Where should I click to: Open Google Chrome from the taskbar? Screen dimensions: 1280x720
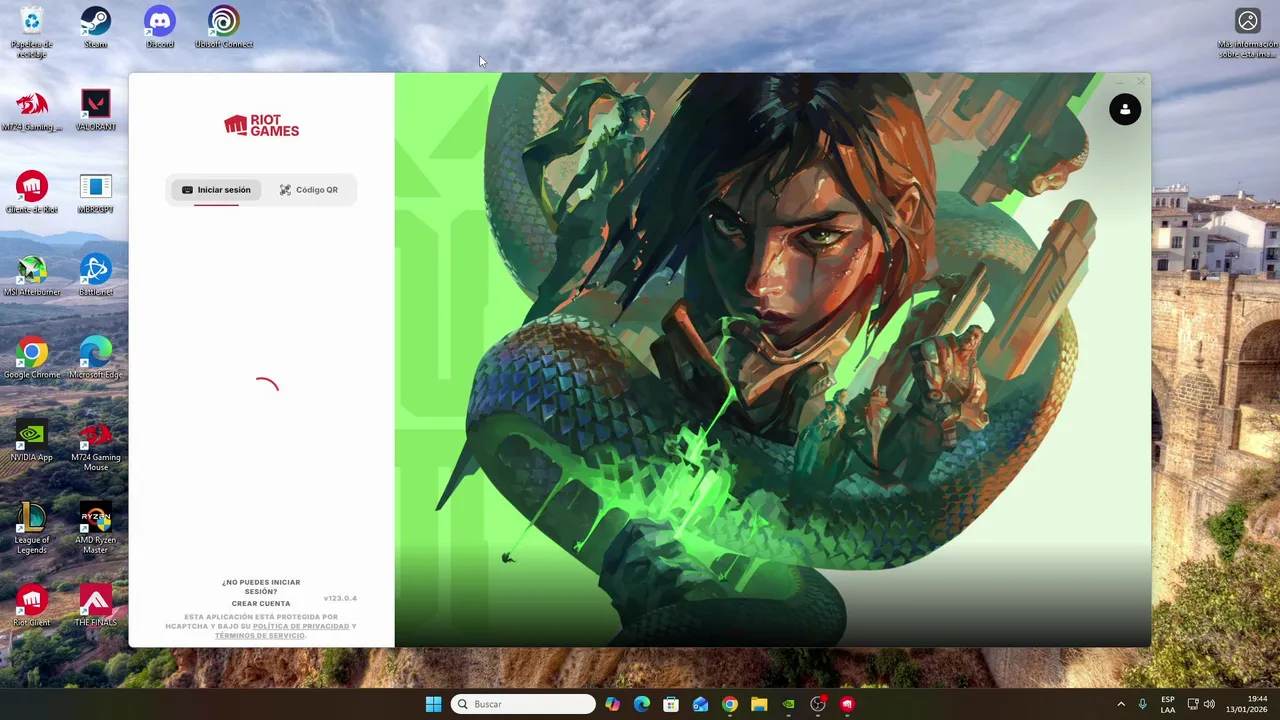tap(730, 704)
